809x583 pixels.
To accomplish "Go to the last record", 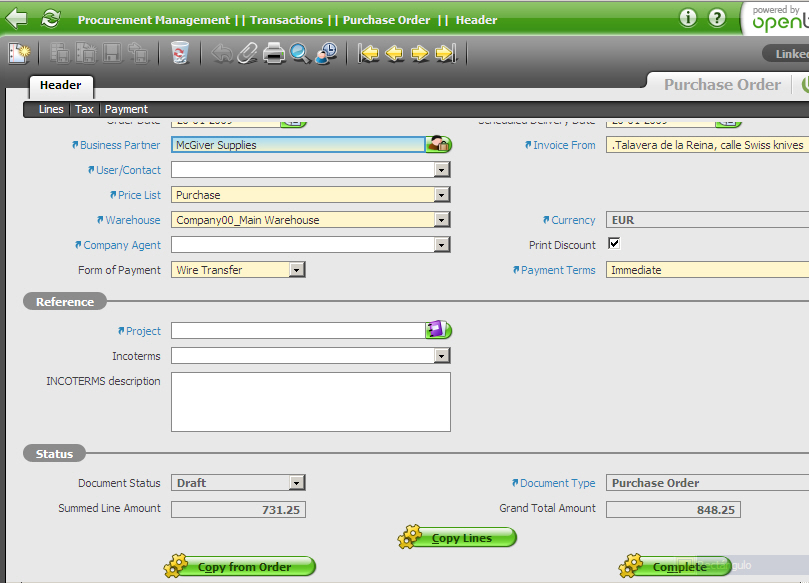I will pos(446,53).
